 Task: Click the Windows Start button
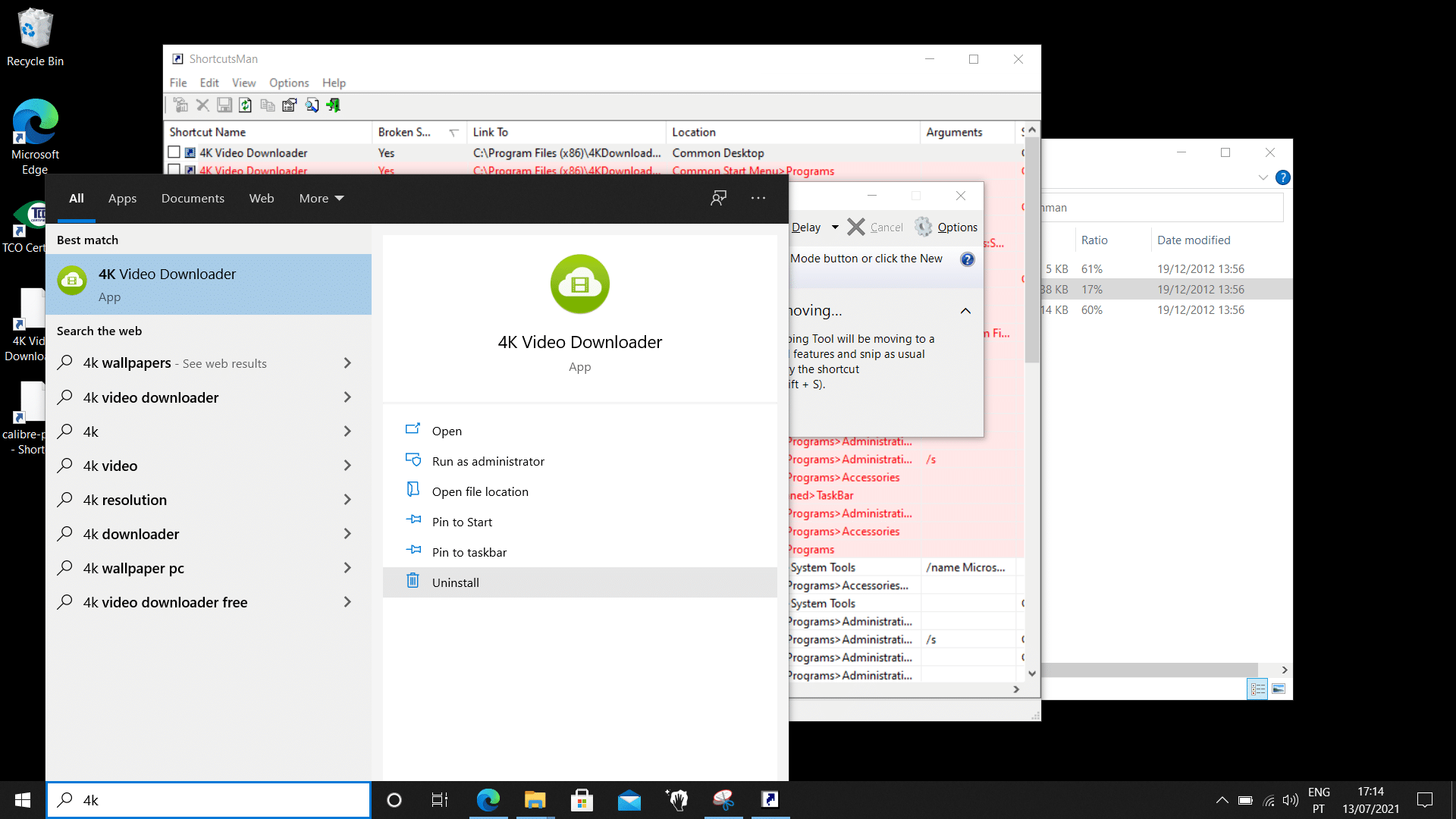[23, 800]
